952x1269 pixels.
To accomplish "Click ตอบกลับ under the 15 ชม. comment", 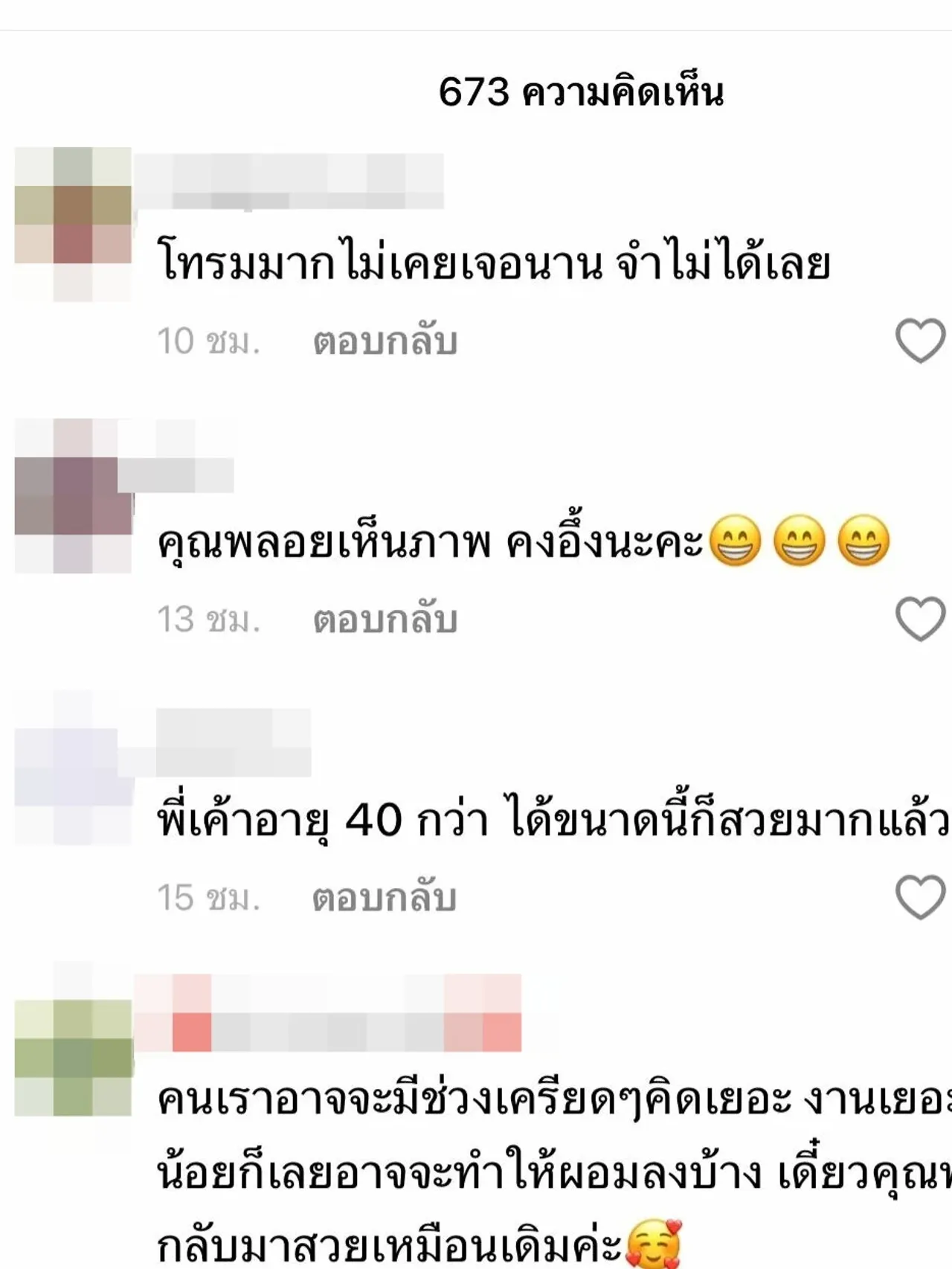I will [x=385, y=899].
